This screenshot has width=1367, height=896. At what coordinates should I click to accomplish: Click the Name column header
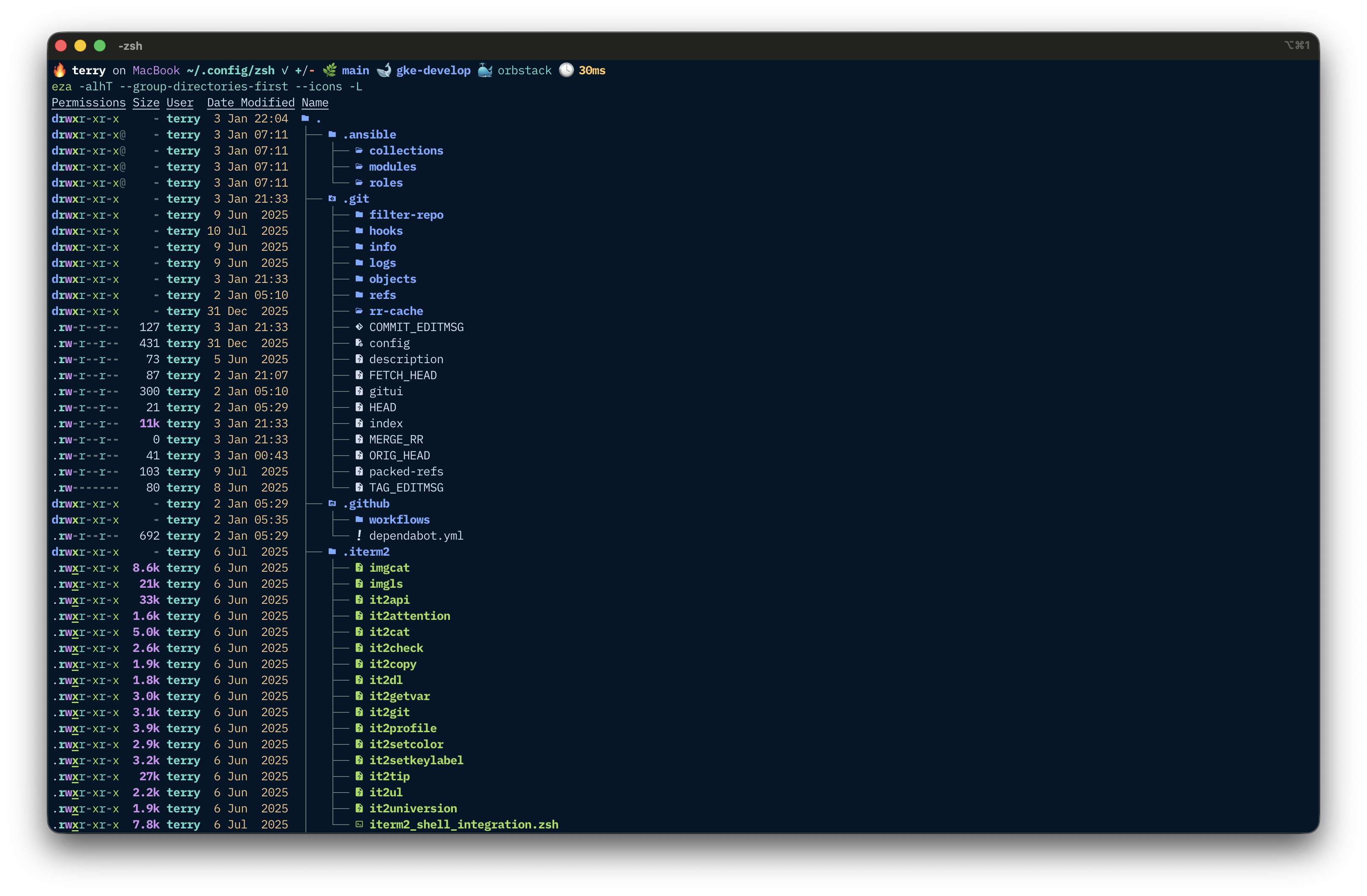[315, 103]
